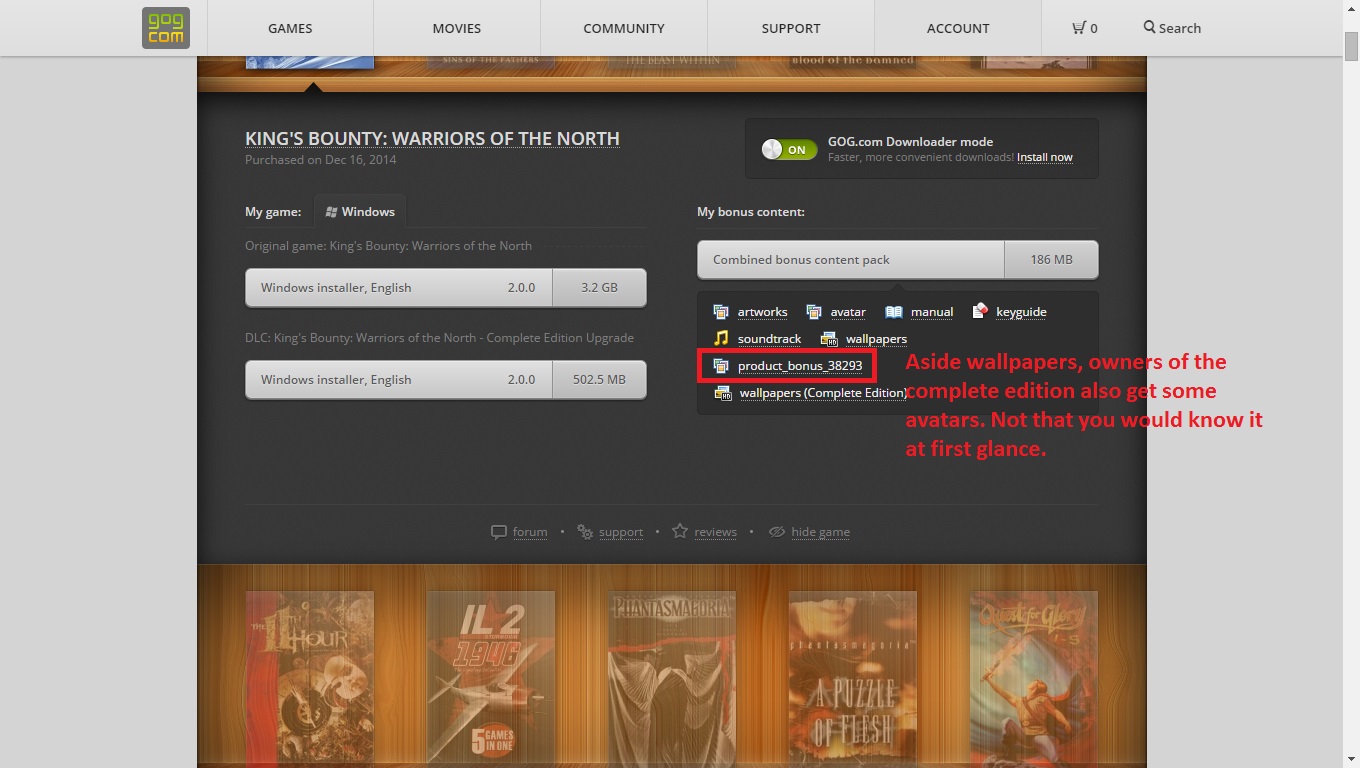Select the A Puzzle of Flesh cover
1360x768 pixels.
(x=853, y=678)
